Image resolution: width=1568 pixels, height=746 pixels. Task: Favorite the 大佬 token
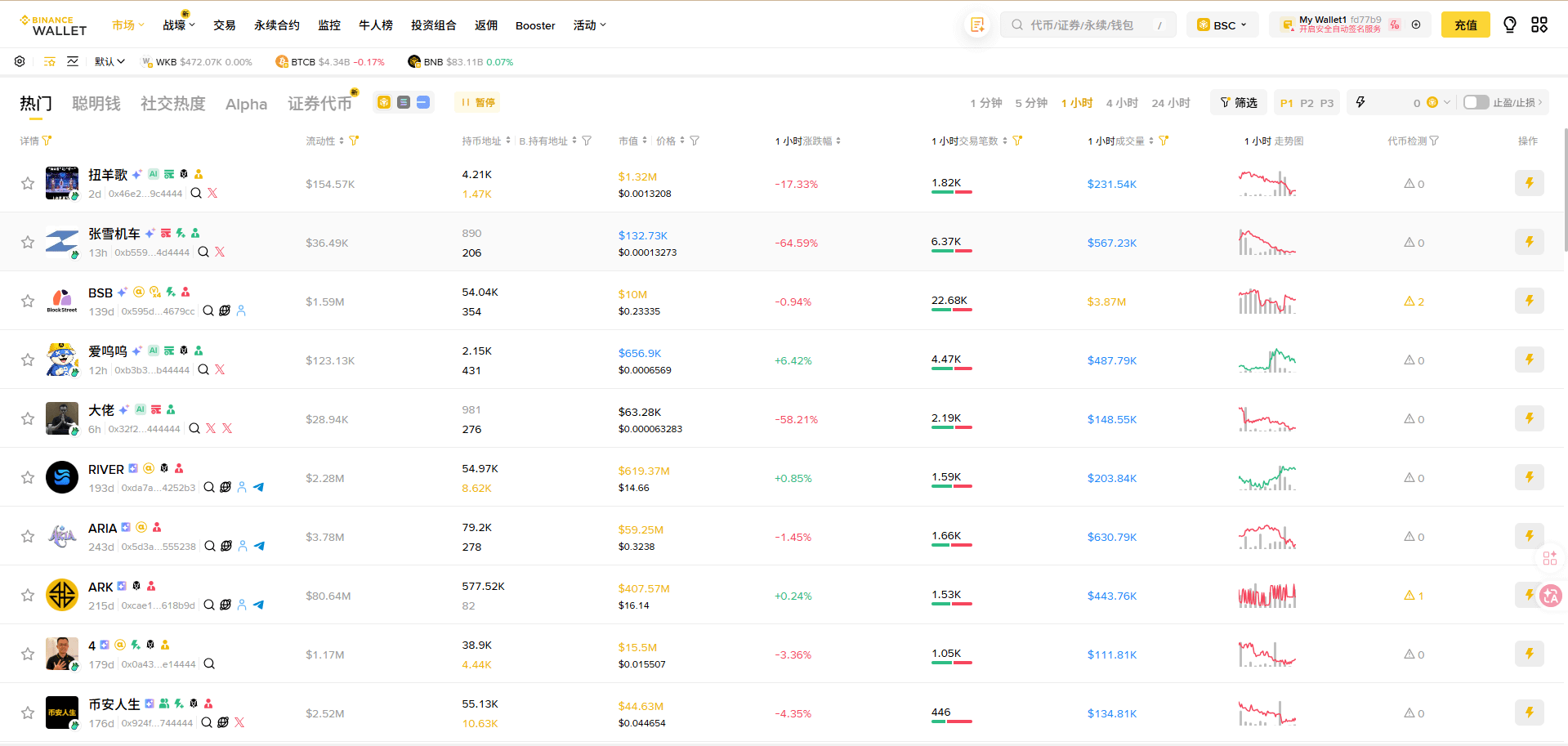[x=28, y=419]
